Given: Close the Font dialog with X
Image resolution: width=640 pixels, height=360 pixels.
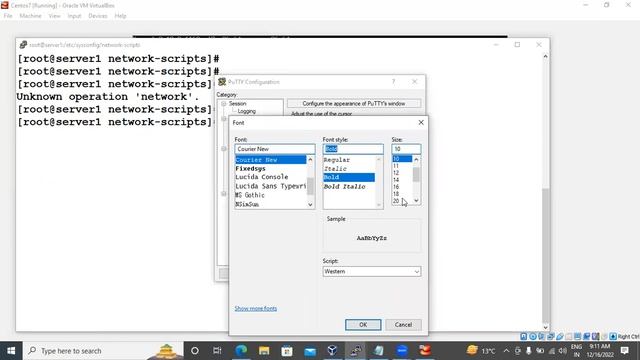Looking at the screenshot, I should 421,122.
